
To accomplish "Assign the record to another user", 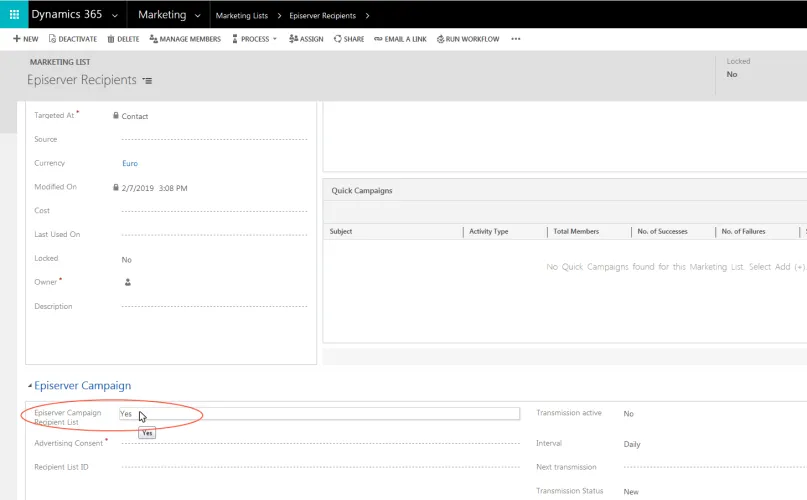I will pyautogui.click(x=306, y=39).
